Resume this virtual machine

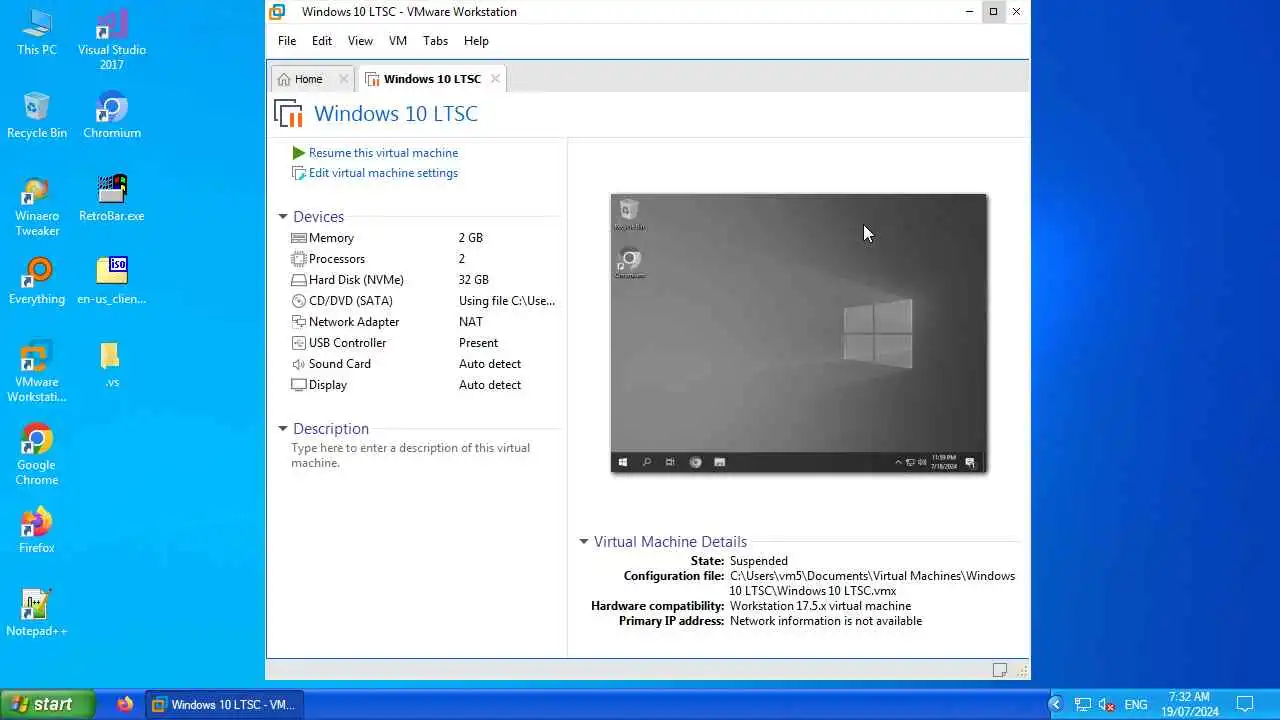[383, 153]
